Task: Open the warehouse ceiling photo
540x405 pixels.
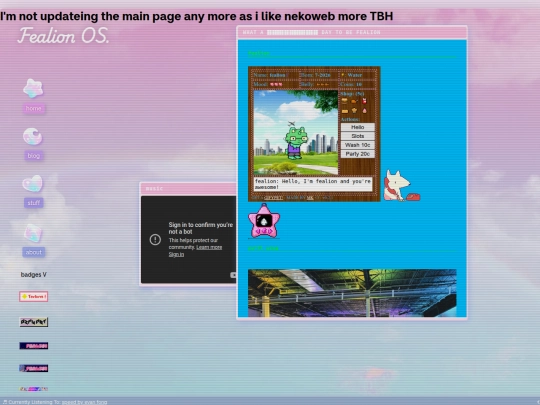Action: pyautogui.click(x=352, y=293)
